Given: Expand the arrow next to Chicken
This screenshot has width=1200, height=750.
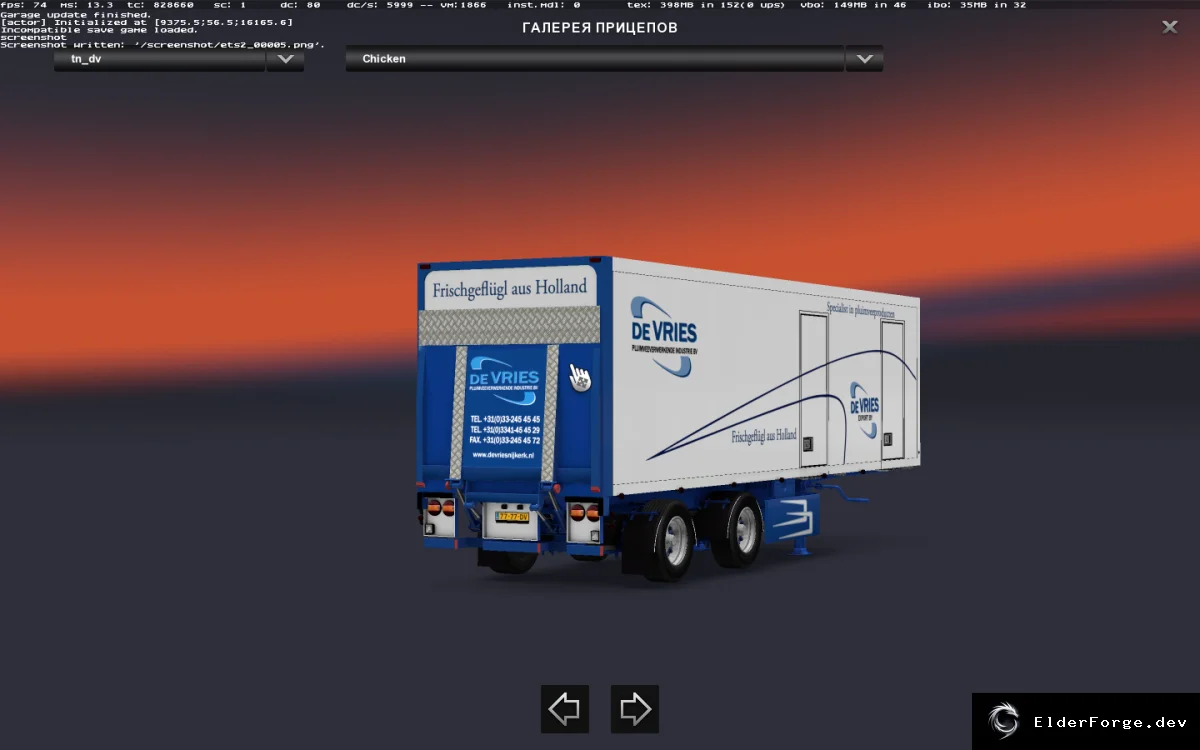Looking at the screenshot, I should (864, 59).
